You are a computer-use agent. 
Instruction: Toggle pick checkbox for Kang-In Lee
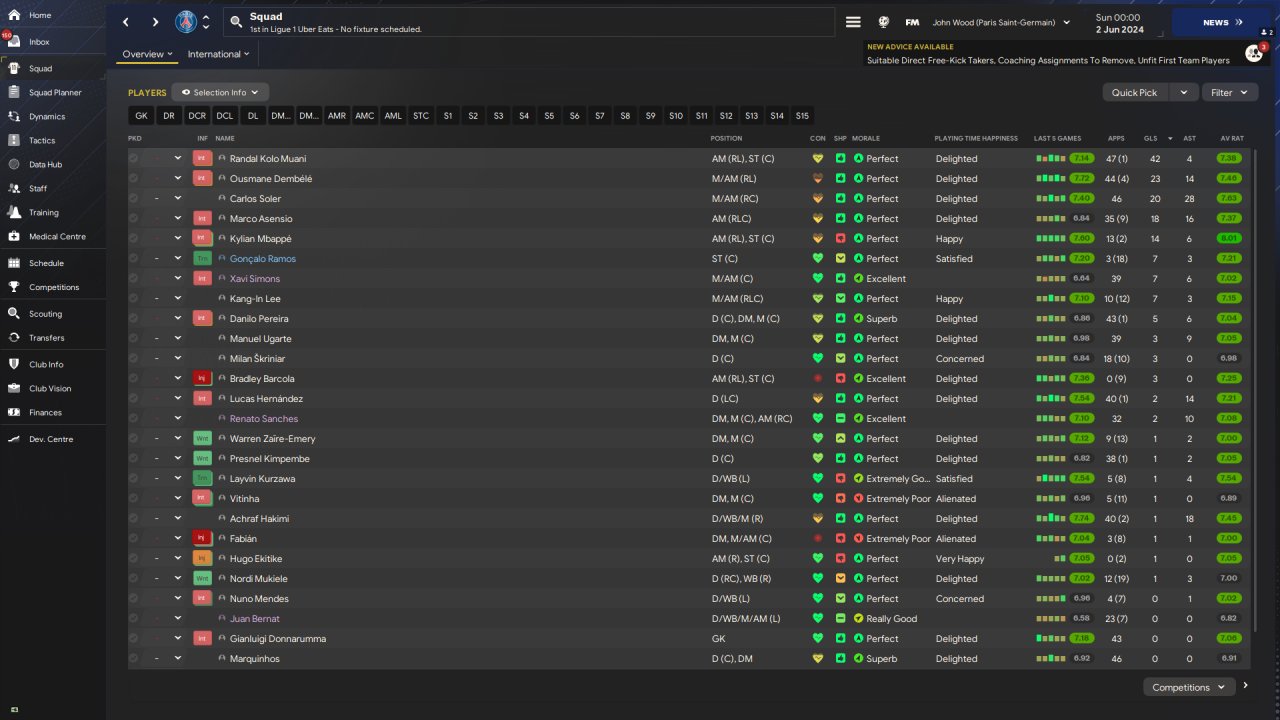[133, 298]
